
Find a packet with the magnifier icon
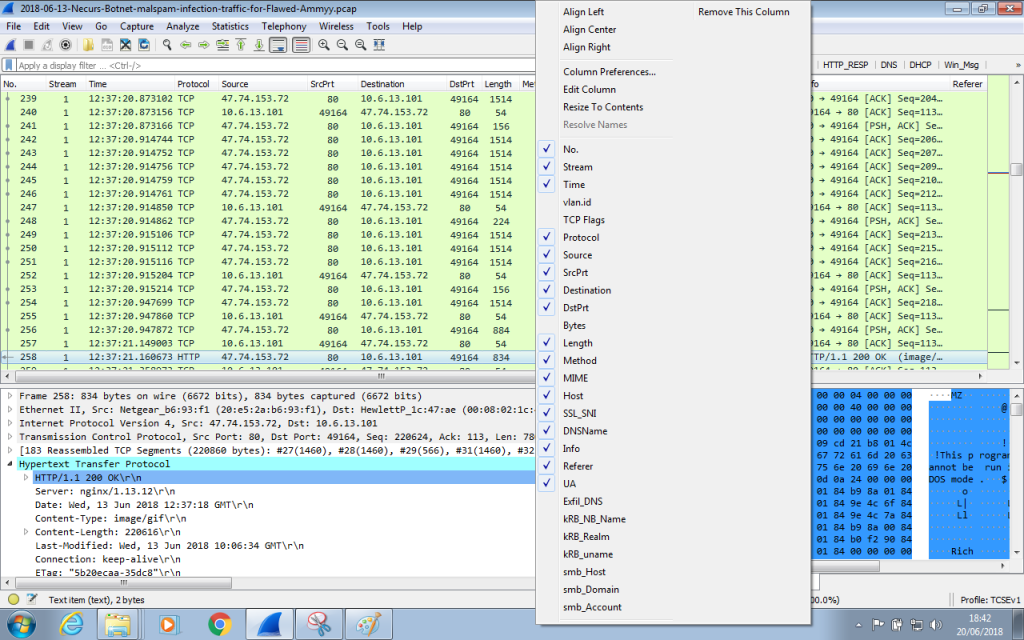pyautogui.click(x=167, y=45)
